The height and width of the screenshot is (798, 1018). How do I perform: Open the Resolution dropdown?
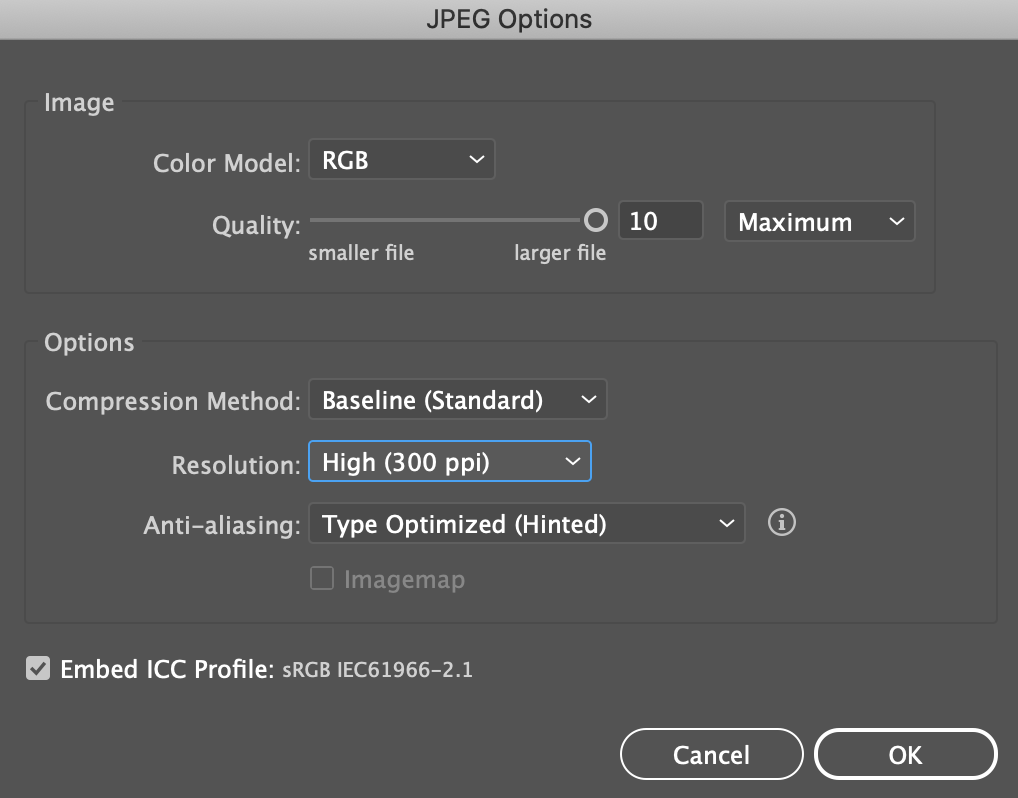tap(450, 462)
